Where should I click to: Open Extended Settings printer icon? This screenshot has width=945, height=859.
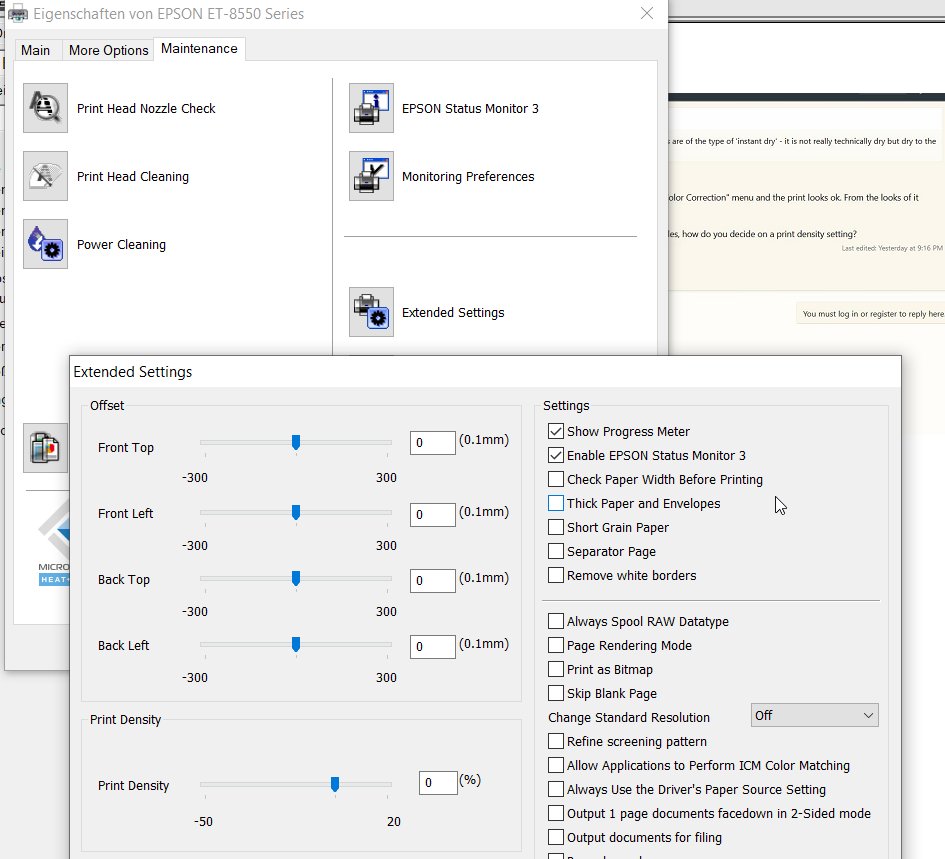[x=371, y=312]
